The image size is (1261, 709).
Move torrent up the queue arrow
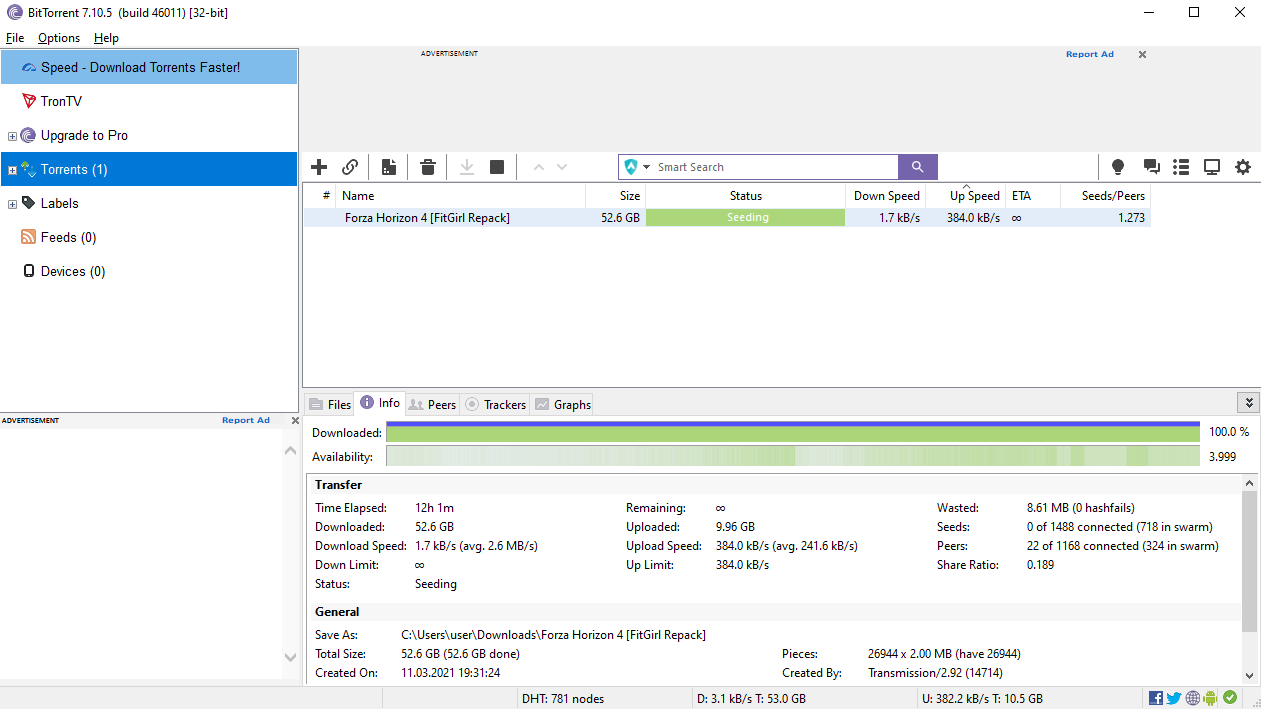(x=539, y=167)
